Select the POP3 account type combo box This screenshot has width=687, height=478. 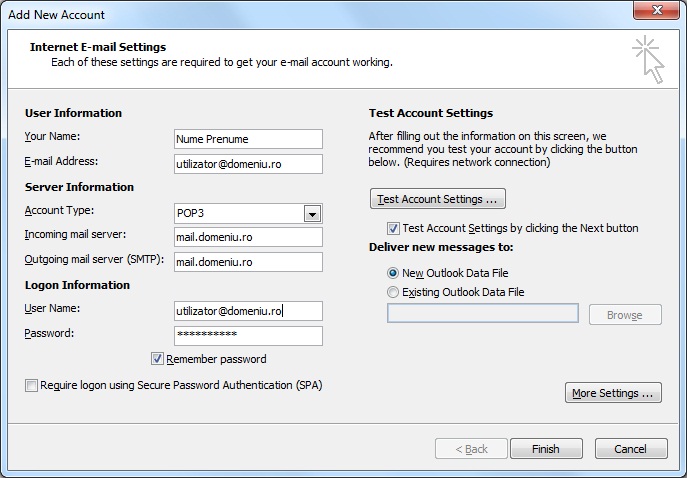coord(248,213)
